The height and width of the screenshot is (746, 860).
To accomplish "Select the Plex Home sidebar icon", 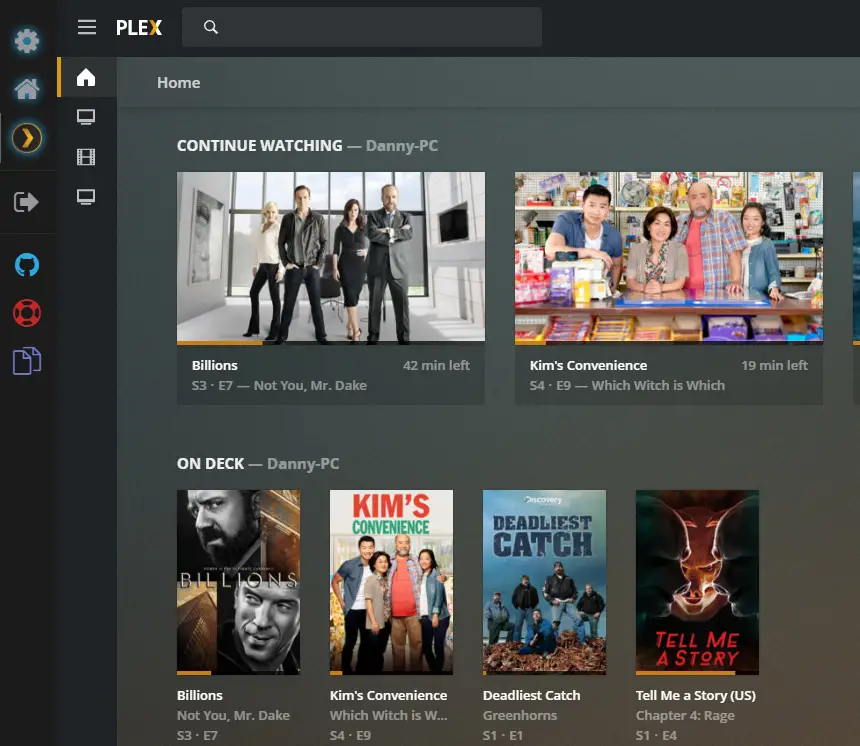I will [86, 77].
